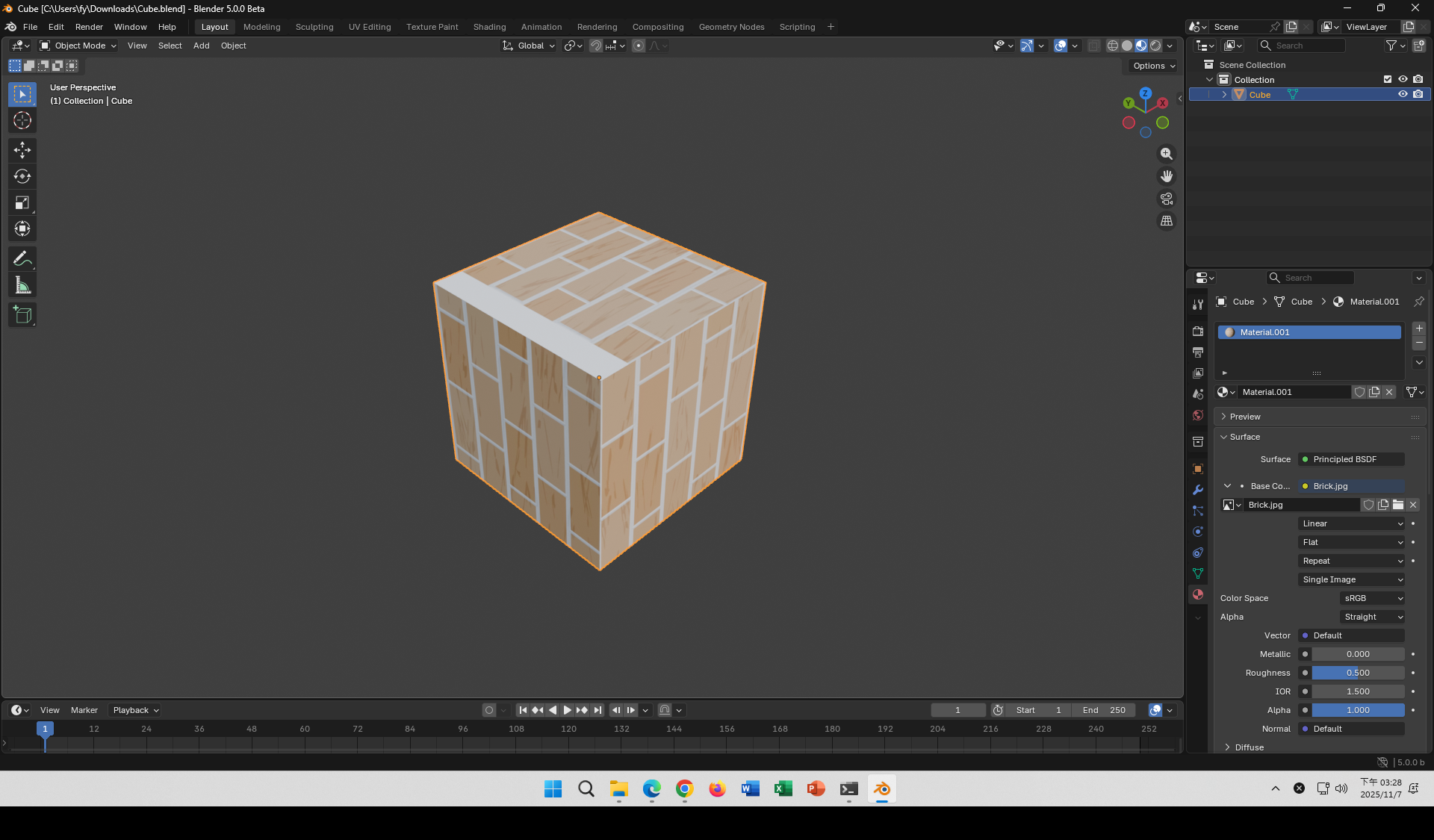Image resolution: width=1434 pixels, height=840 pixels.
Task: Expand the Preview panel
Action: click(x=1245, y=417)
